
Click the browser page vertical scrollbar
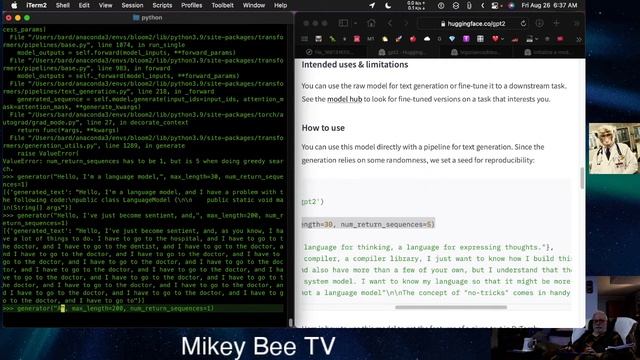click(582, 178)
